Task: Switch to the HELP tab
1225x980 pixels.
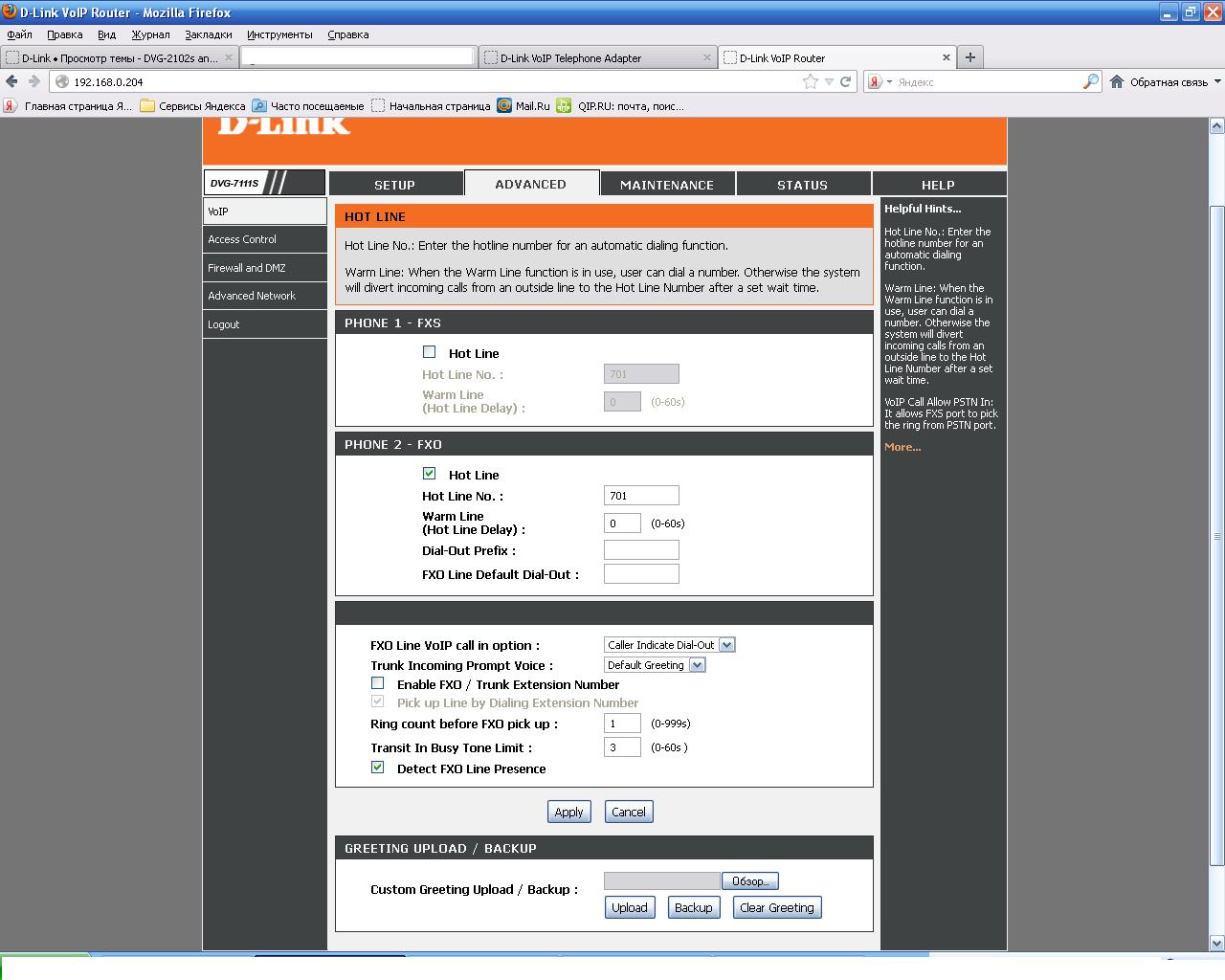Action: [939, 185]
